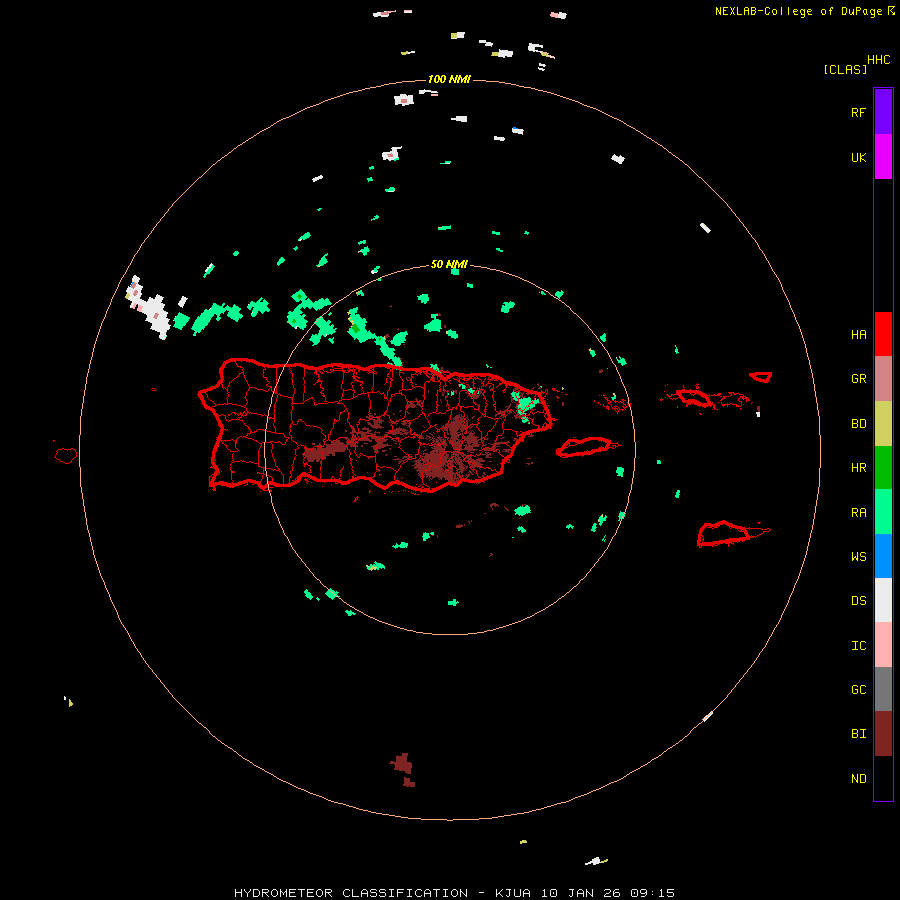Click the Vieques island outline
This screenshot has height=900, width=900.
(x=585, y=447)
